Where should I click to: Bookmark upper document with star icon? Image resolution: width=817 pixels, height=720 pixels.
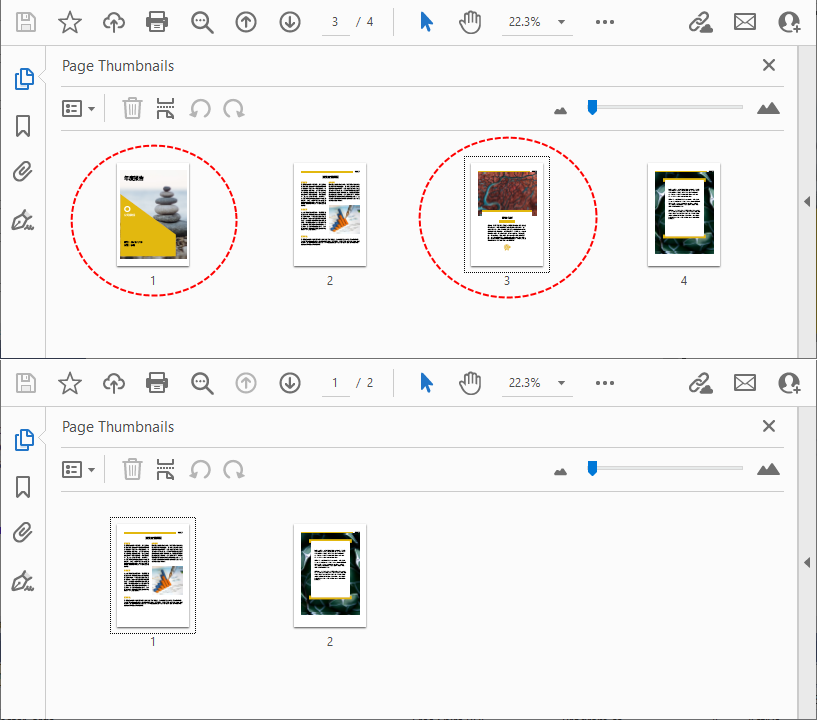coord(70,22)
